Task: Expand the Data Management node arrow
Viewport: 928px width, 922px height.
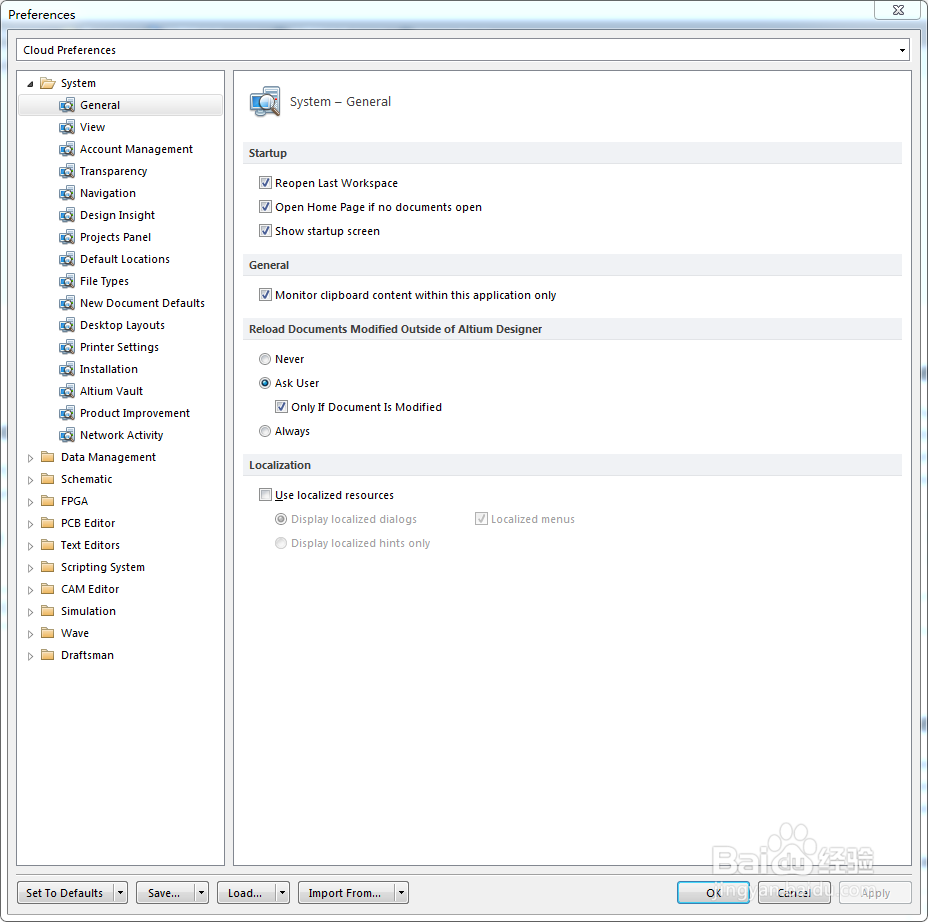Action: coord(30,457)
